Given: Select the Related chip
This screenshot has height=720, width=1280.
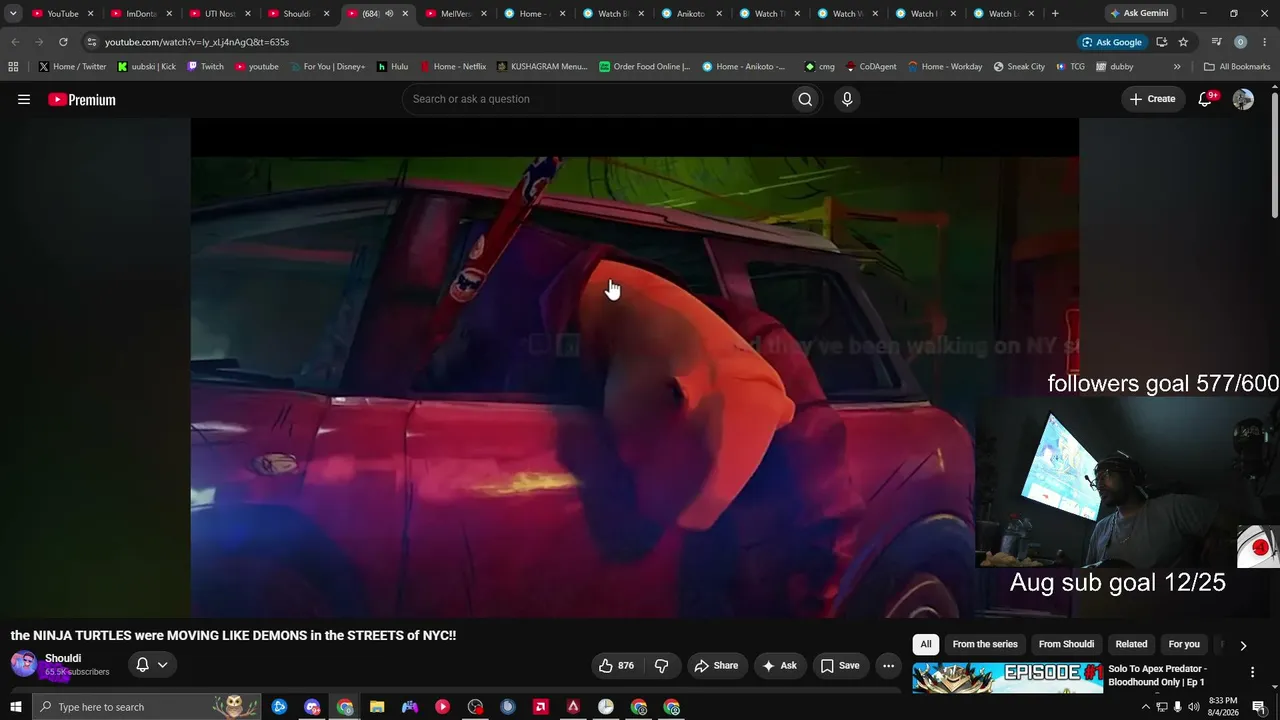Looking at the screenshot, I should point(1131,645).
